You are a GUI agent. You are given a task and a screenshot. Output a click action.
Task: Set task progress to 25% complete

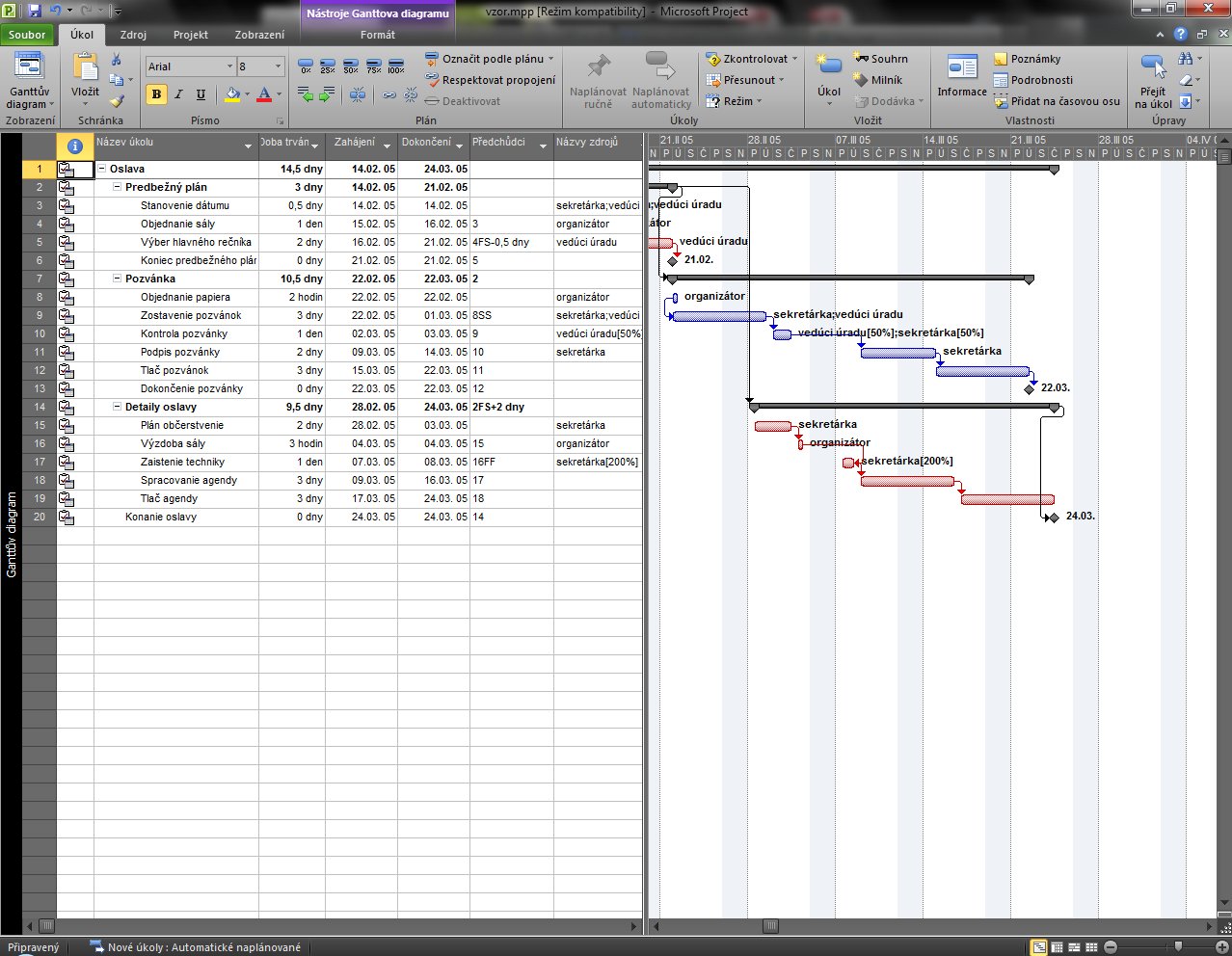[328, 66]
